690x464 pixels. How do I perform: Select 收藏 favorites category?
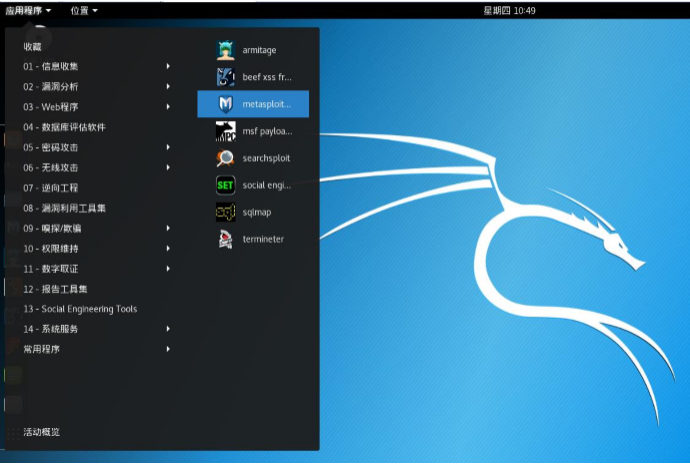pos(32,47)
